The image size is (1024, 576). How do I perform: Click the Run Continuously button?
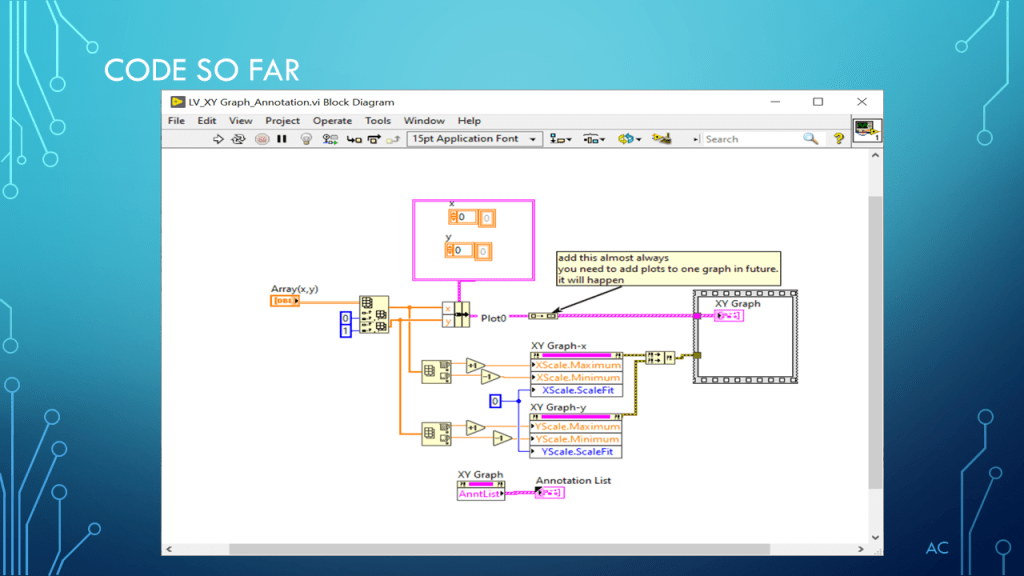click(238, 140)
